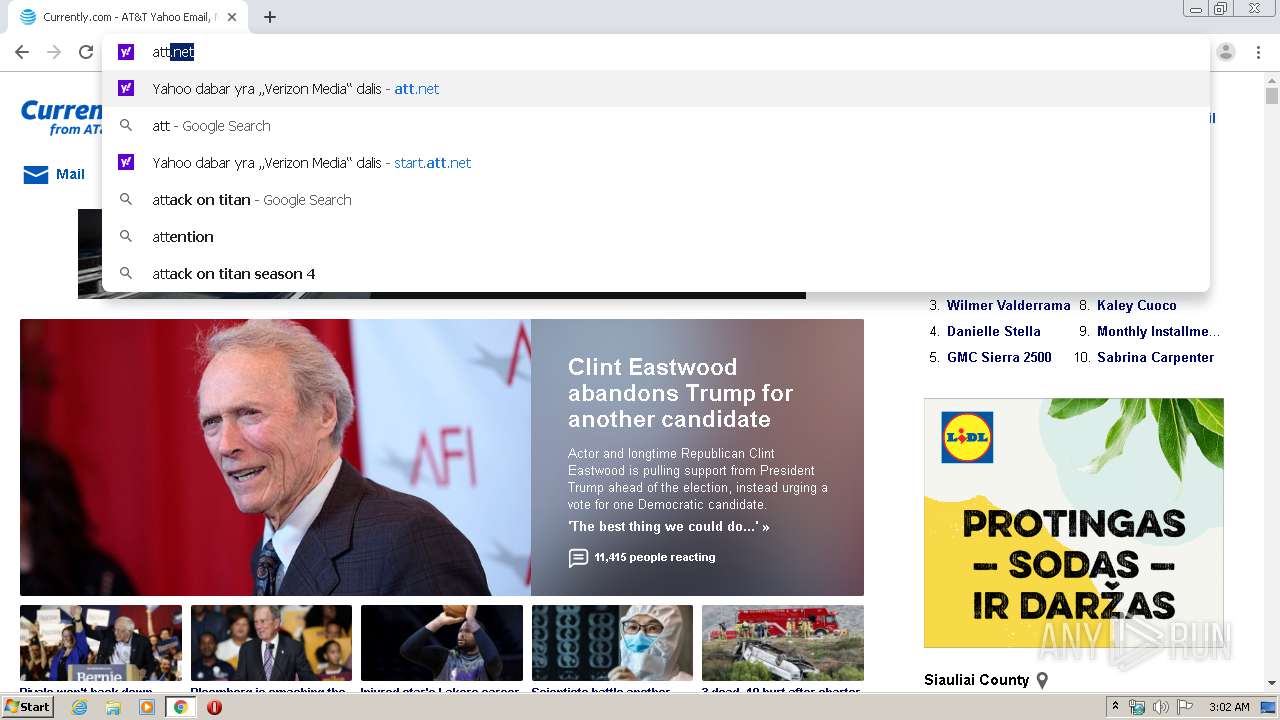Click trending search Wilmer Valderrama

coord(1008,305)
